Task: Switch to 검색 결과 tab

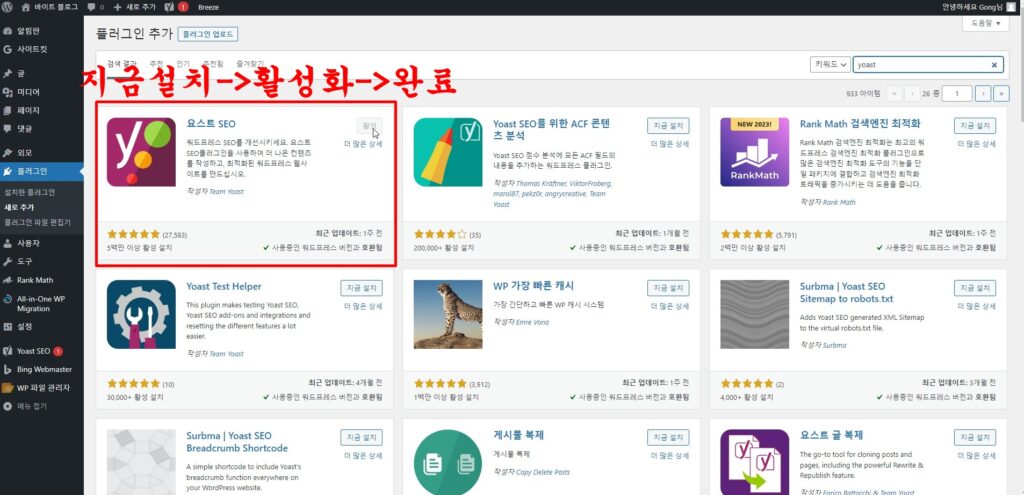Action: tap(122, 63)
